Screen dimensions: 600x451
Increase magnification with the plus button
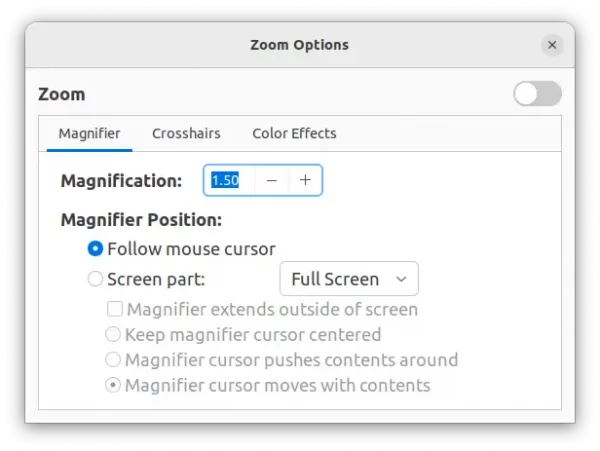point(305,180)
